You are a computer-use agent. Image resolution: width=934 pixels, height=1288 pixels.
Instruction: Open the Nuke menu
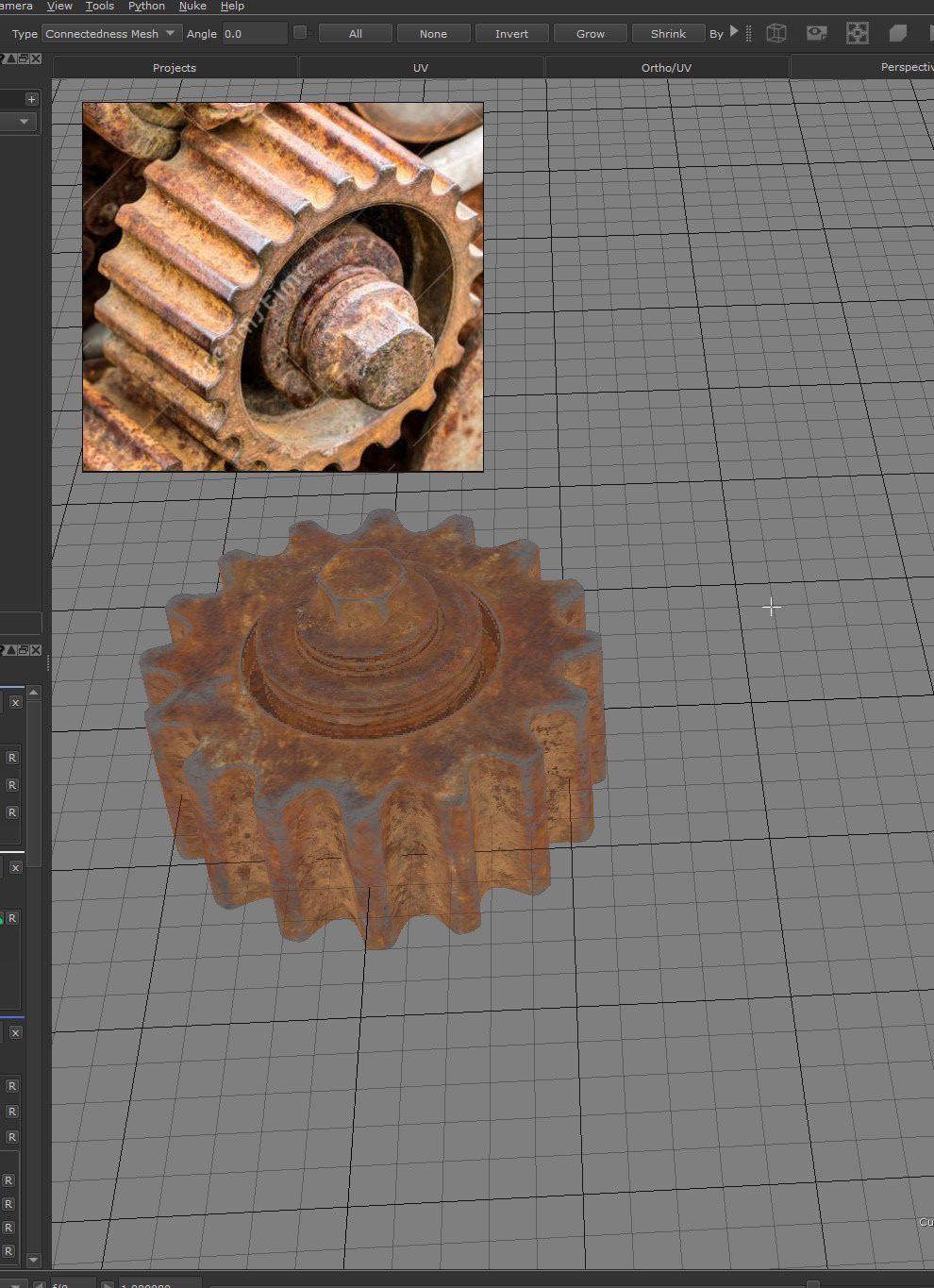pyautogui.click(x=192, y=6)
